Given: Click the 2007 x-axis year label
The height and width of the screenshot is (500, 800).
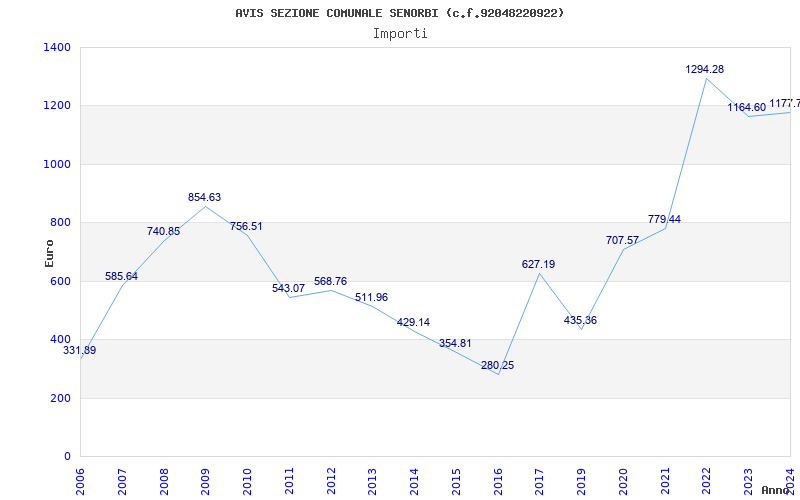Looking at the screenshot, I should (x=122, y=482).
